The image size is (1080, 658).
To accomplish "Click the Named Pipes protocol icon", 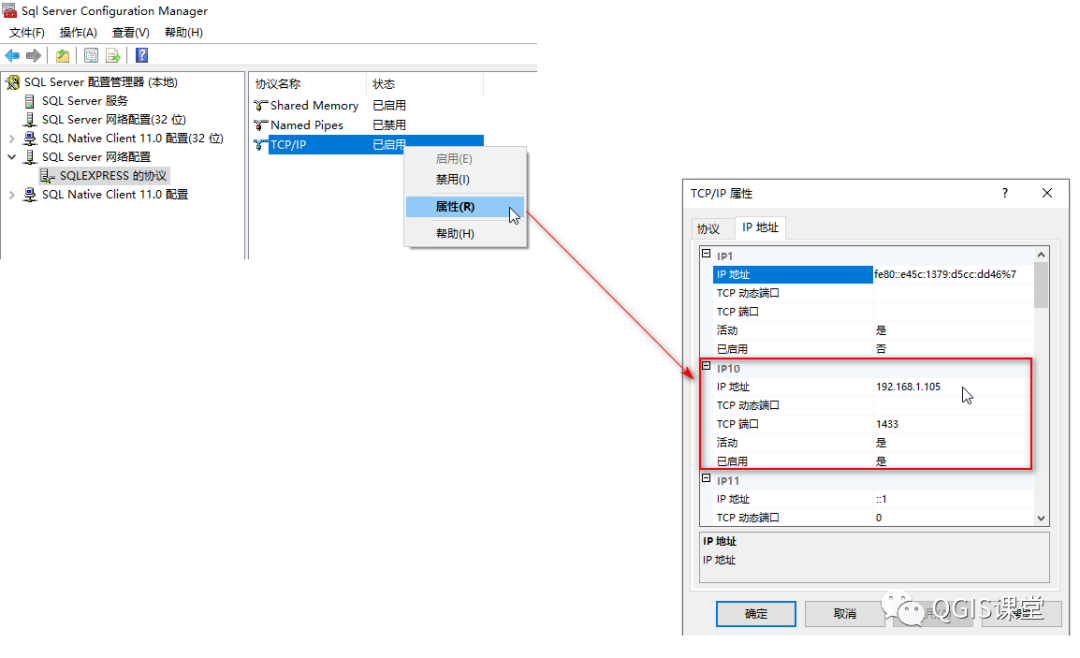I will click(x=260, y=125).
